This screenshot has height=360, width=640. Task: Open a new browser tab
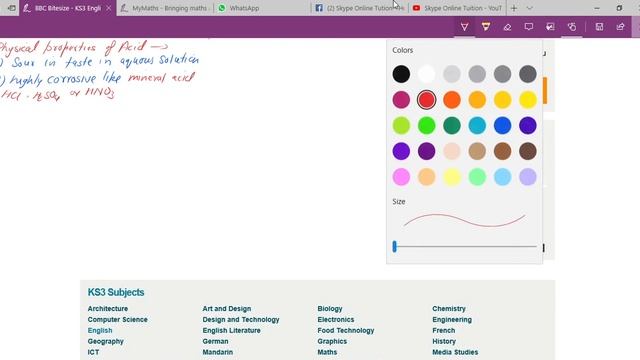point(514,8)
